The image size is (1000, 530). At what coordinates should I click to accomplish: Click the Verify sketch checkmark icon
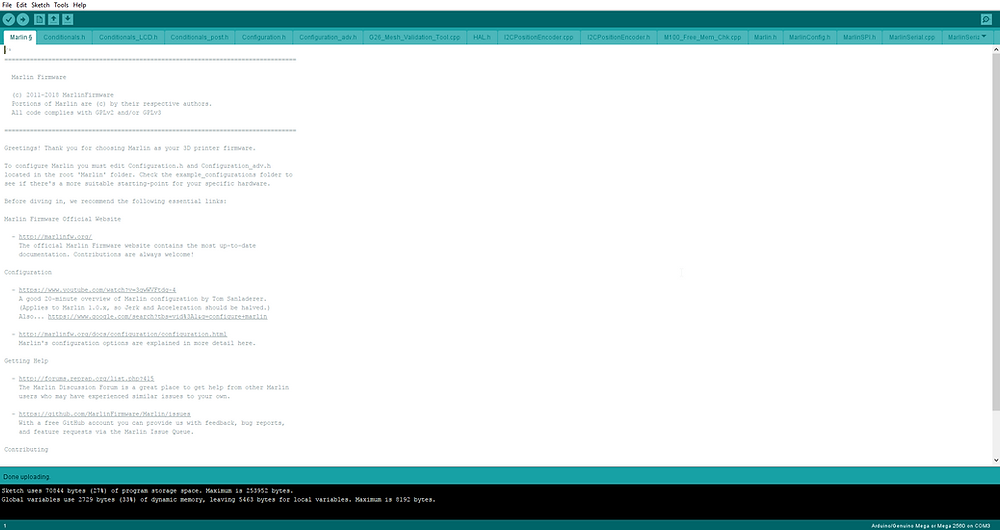point(8,19)
